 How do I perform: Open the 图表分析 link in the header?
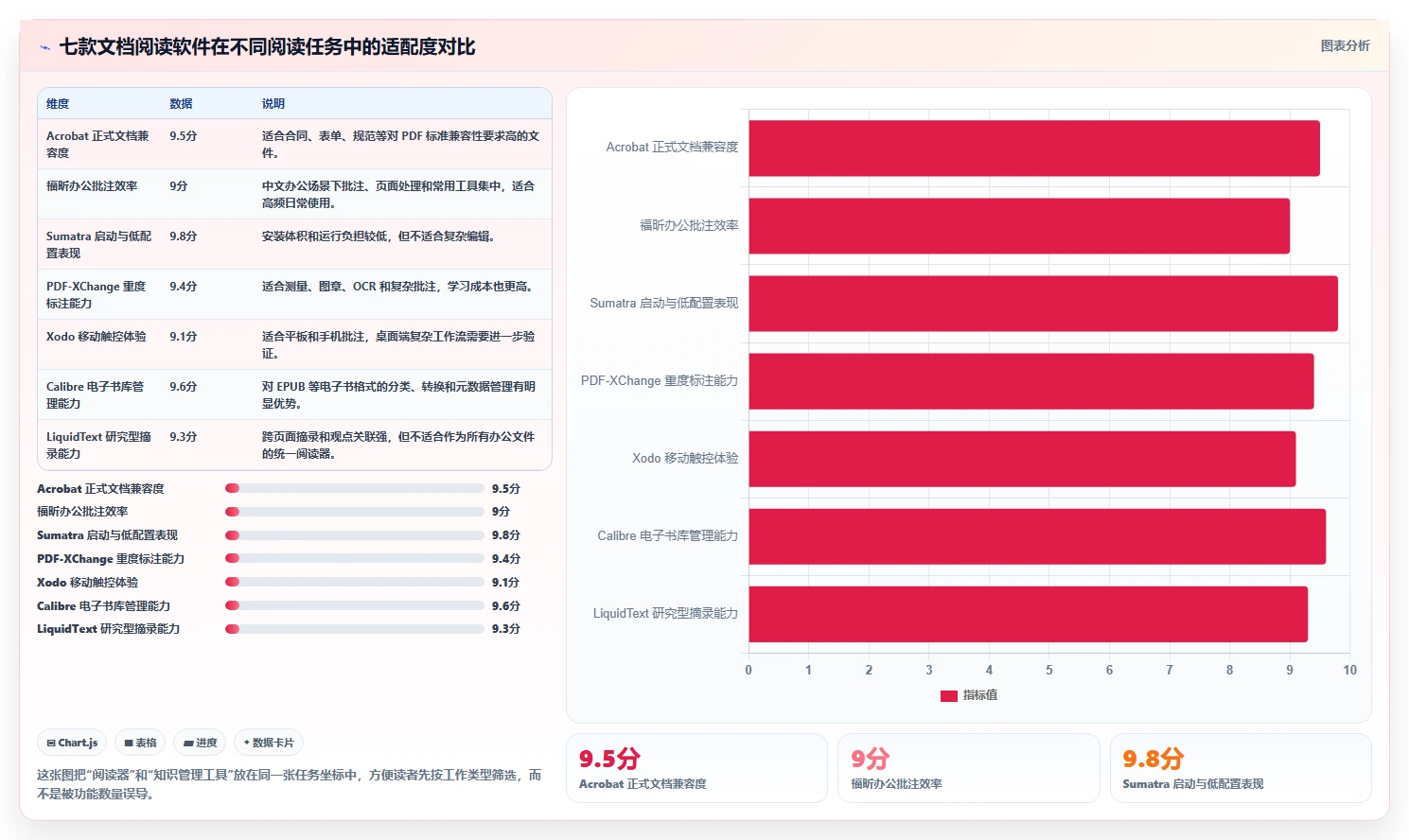tap(1345, 45)
